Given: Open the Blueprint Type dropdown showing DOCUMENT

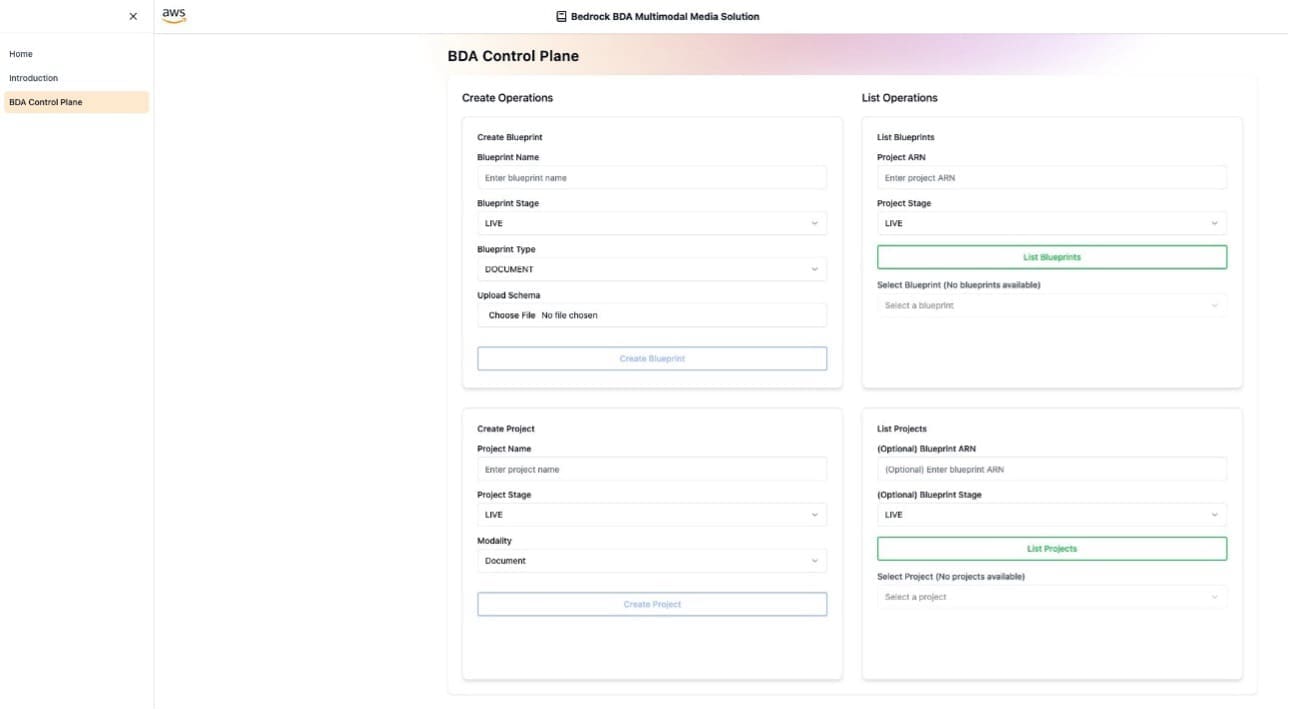Looking at the screenshot, I should tap(652, 268).
